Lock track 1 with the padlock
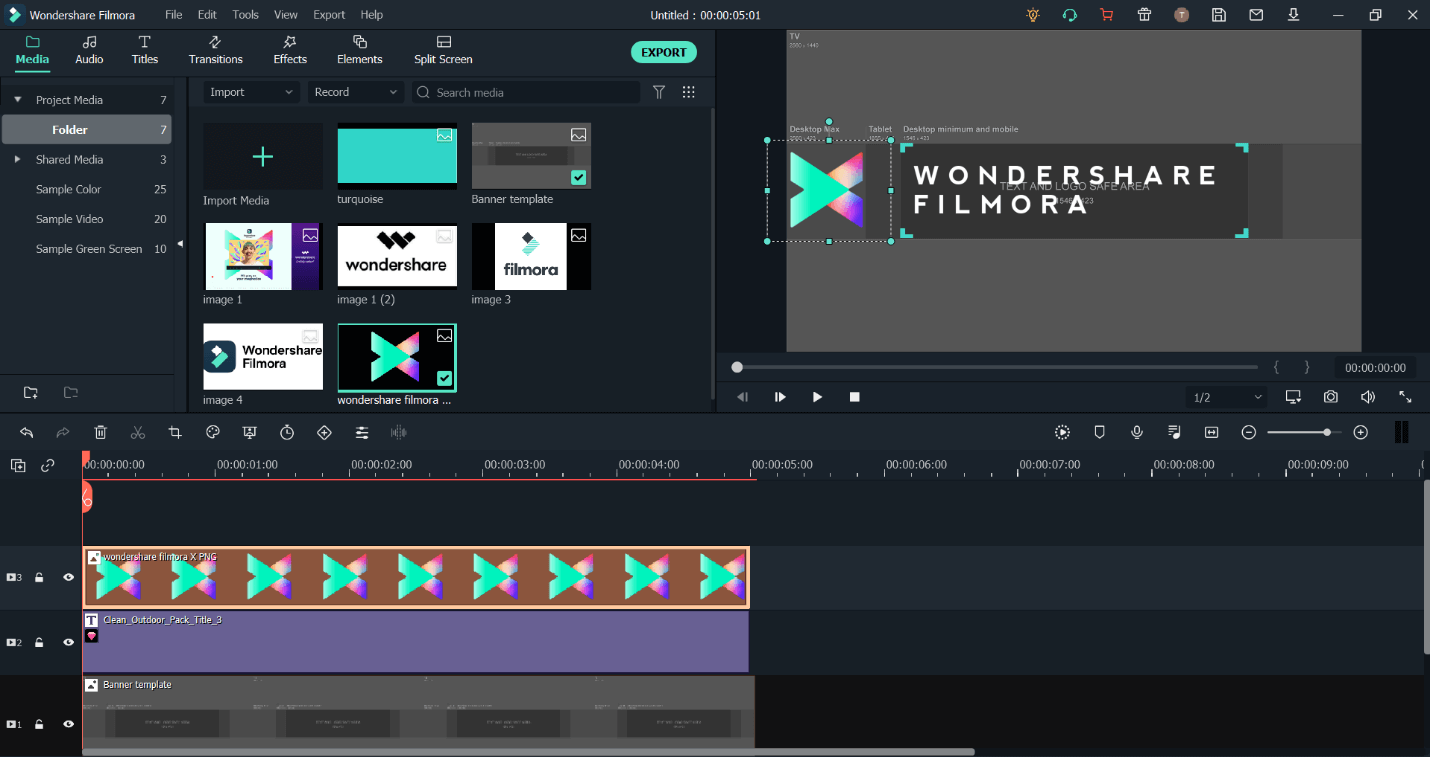 (x=39, y=724)
